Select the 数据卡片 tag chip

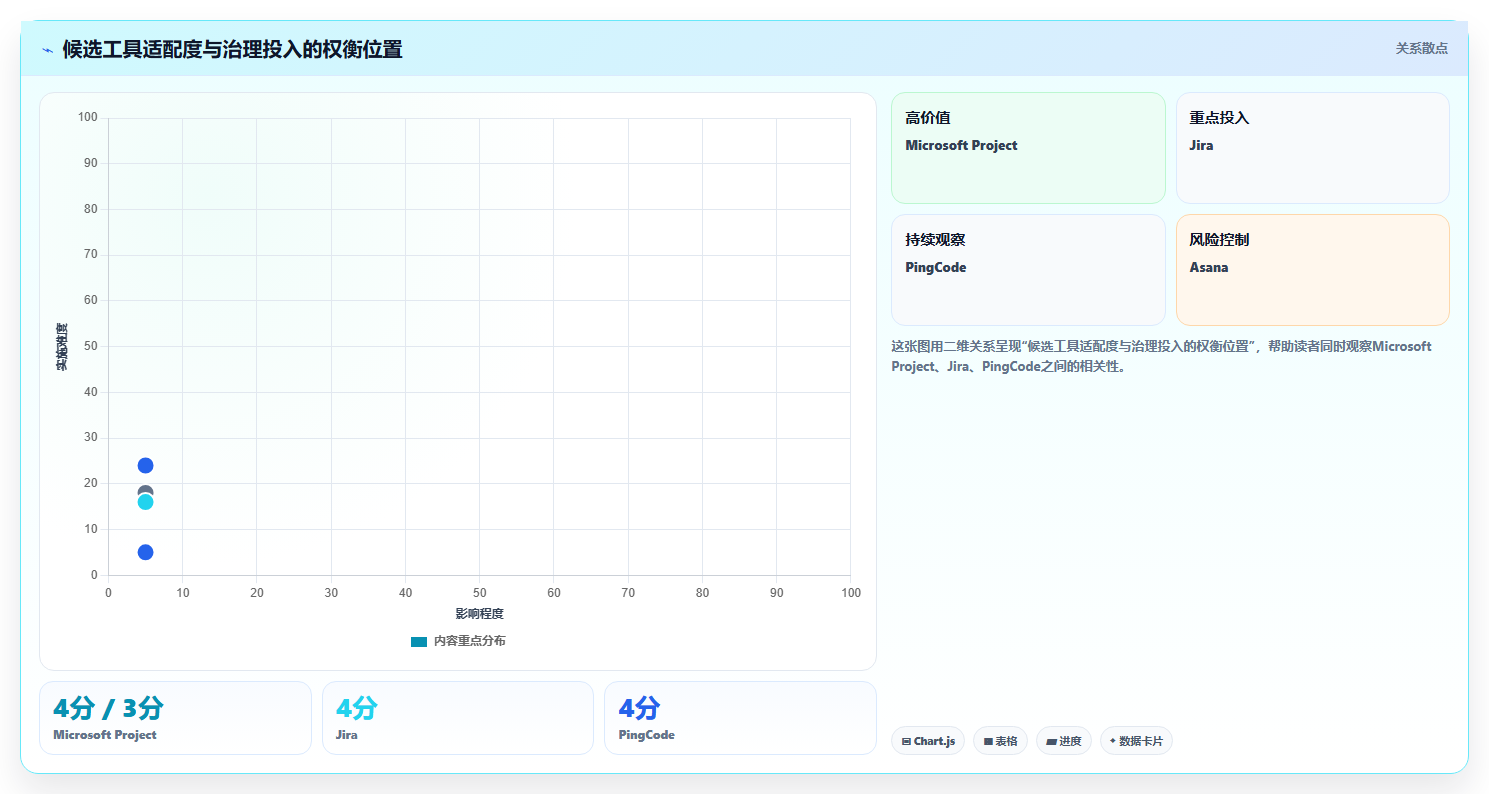[1136, 741]
